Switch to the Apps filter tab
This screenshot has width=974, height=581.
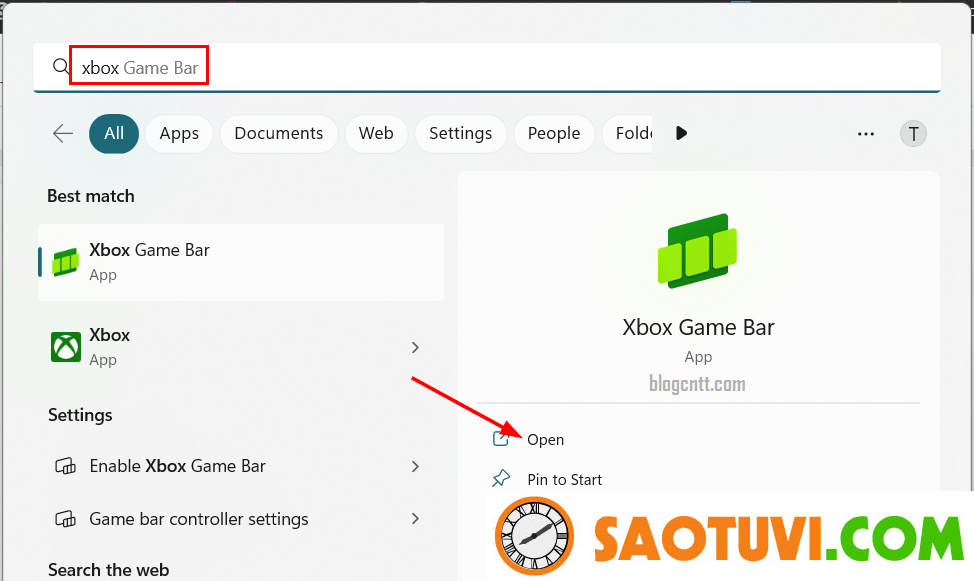(179, 133)
